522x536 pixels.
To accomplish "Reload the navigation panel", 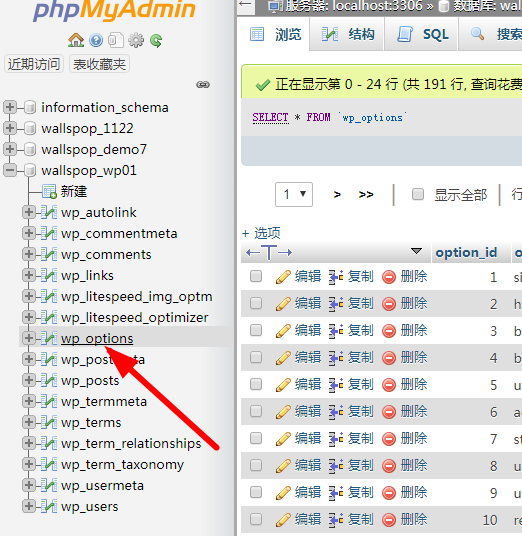I will (156, 41).
